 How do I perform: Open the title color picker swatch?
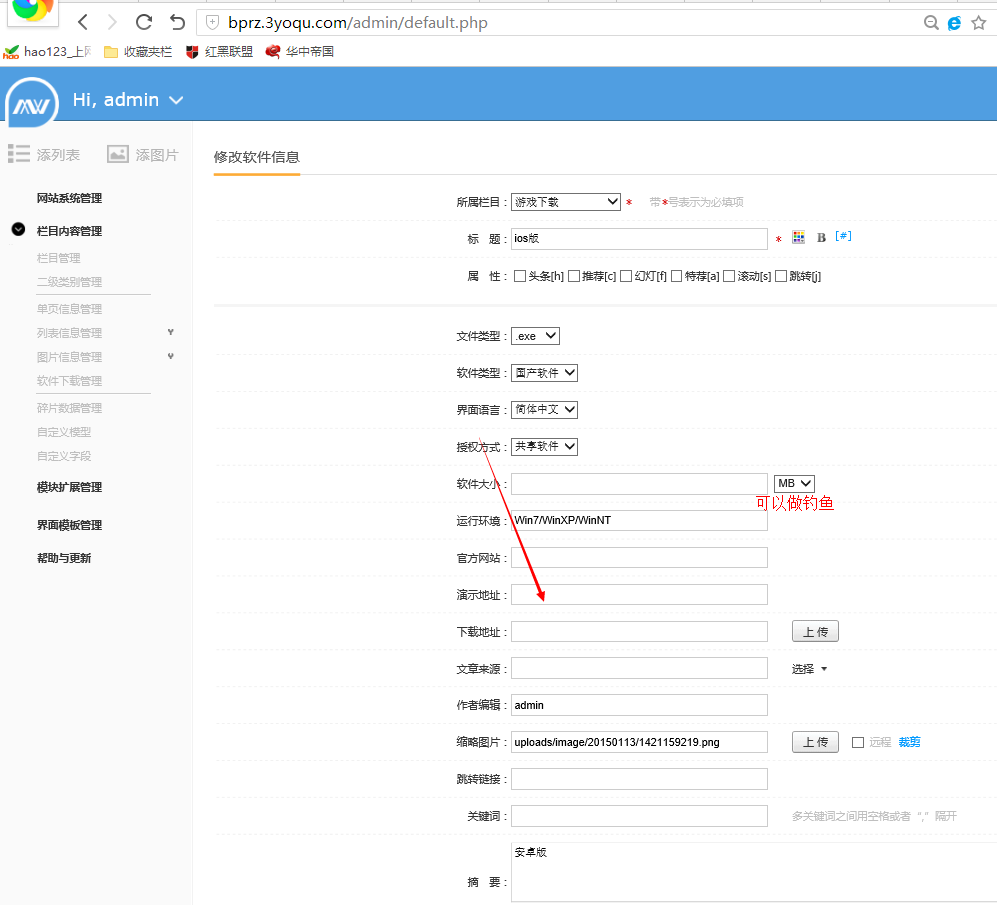coord(799,237)
